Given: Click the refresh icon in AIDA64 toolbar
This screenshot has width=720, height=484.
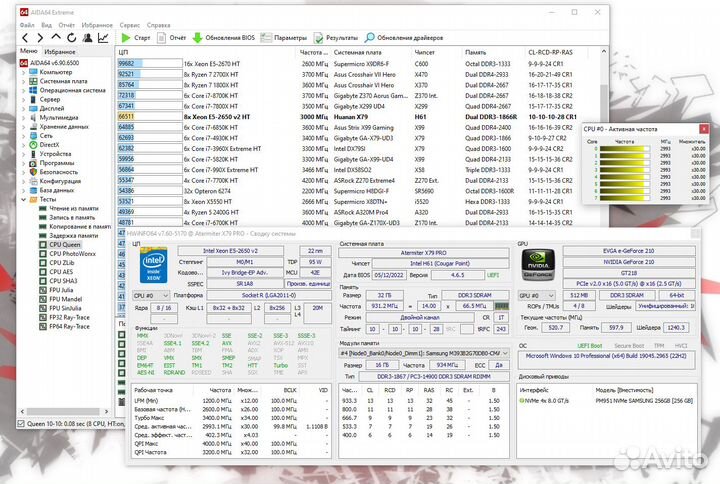Looking at the screenshot, I should tap(72, 38).
